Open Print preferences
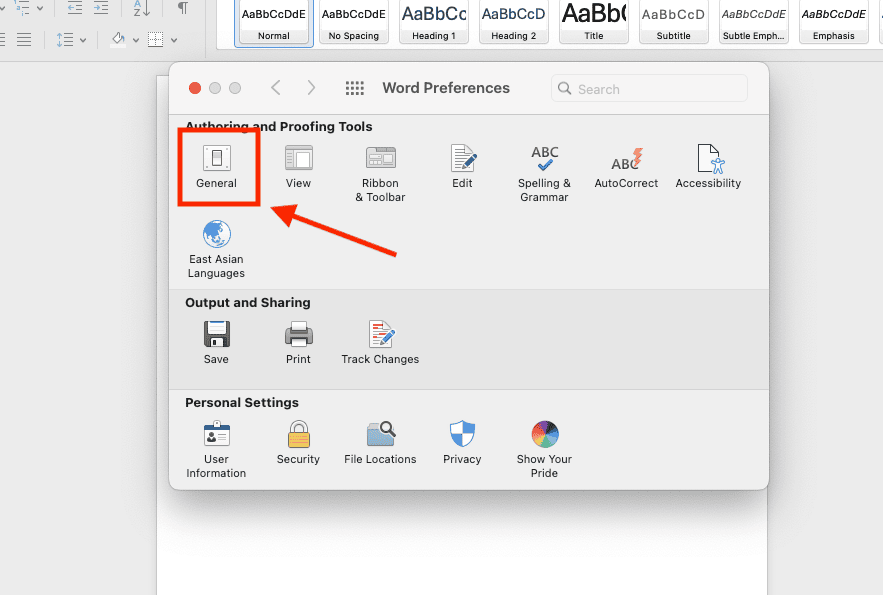 (298, 342)
